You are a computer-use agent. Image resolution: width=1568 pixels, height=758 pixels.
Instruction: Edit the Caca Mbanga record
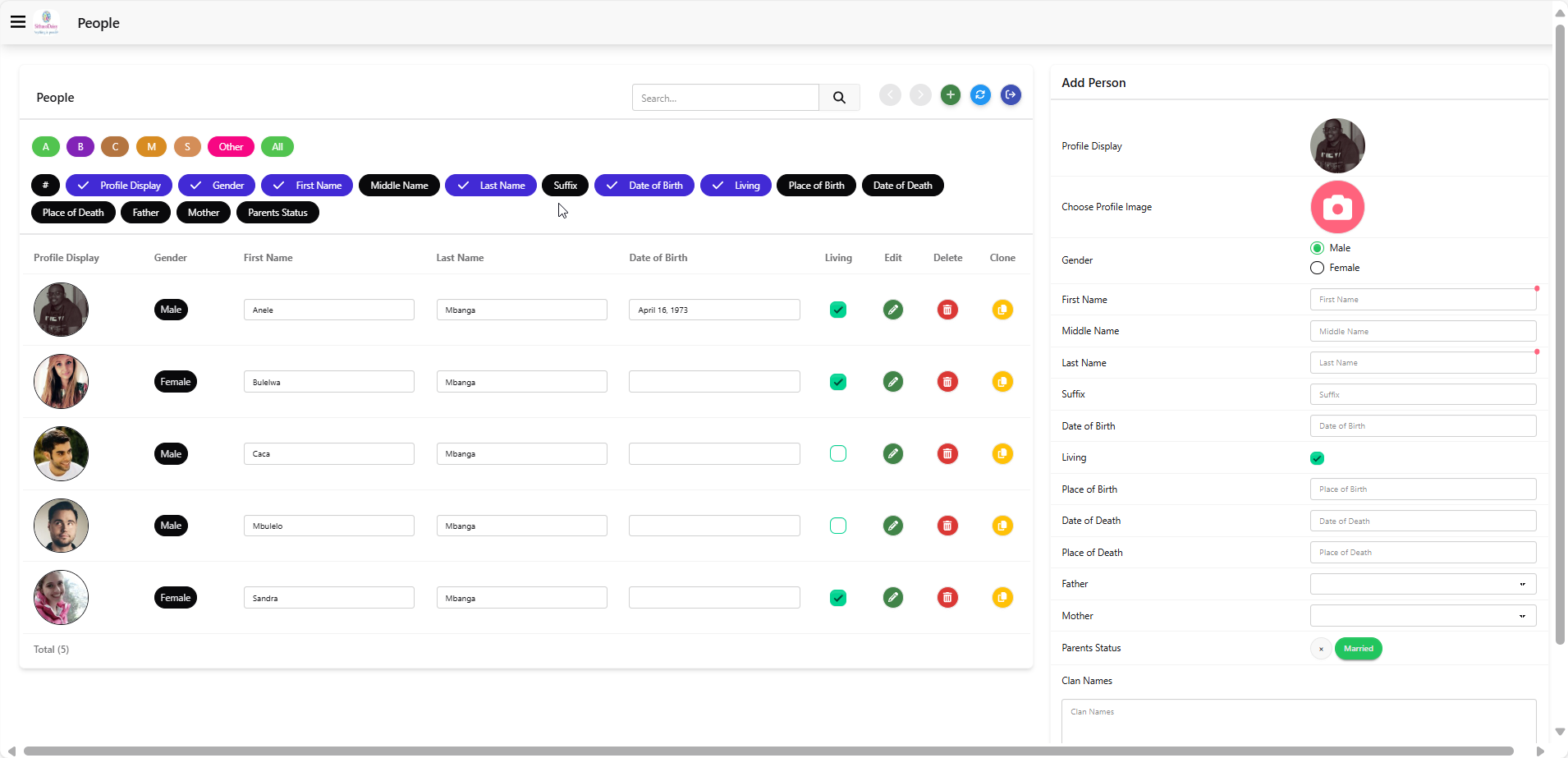pyautogui.click(x=893, y=453)
